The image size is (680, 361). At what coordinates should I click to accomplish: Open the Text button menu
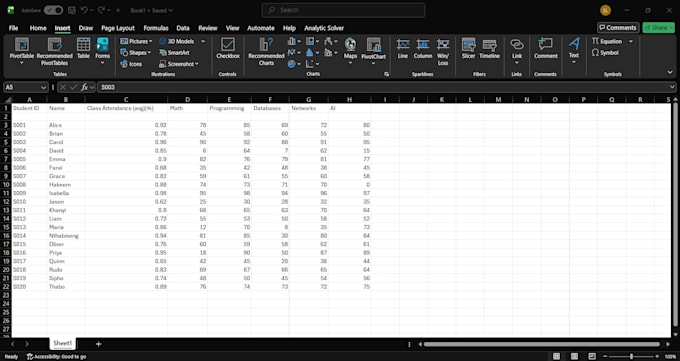574,52
